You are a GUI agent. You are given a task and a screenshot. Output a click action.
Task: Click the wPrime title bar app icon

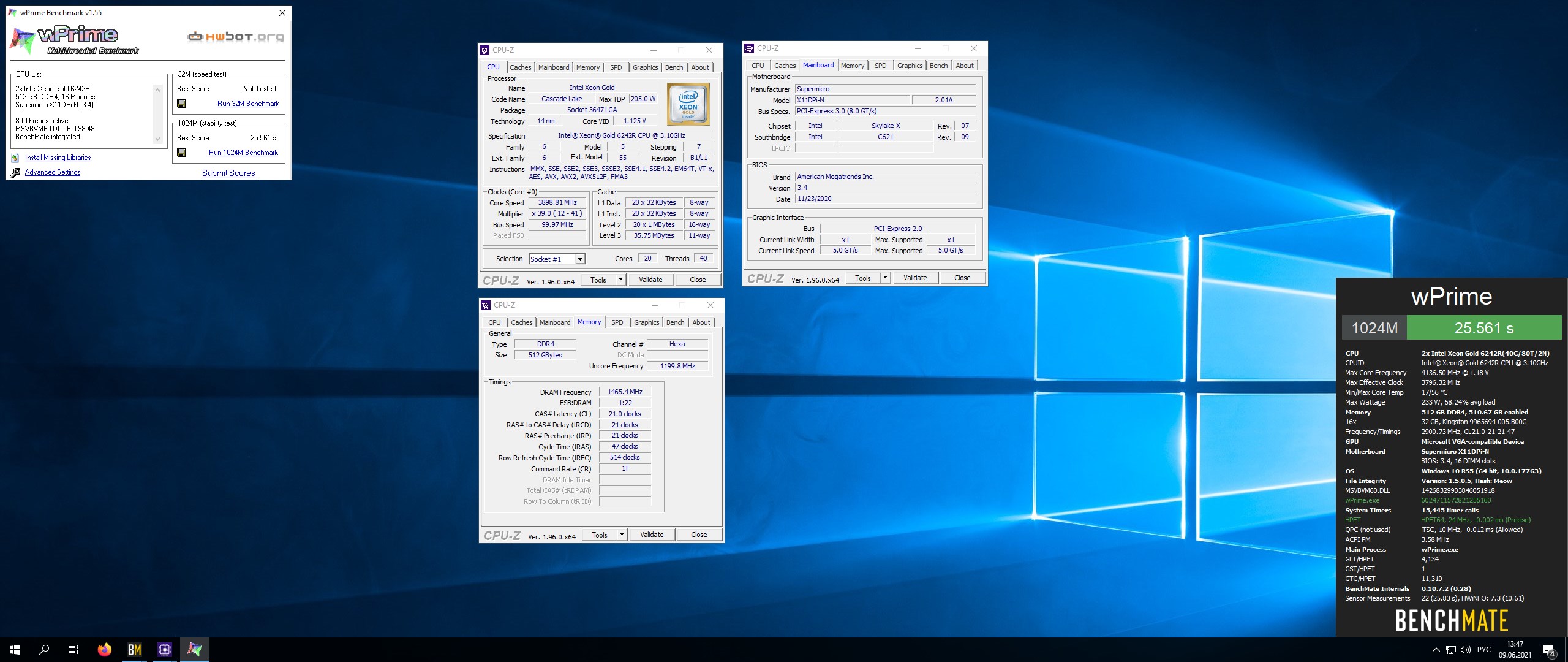[12, 12]
